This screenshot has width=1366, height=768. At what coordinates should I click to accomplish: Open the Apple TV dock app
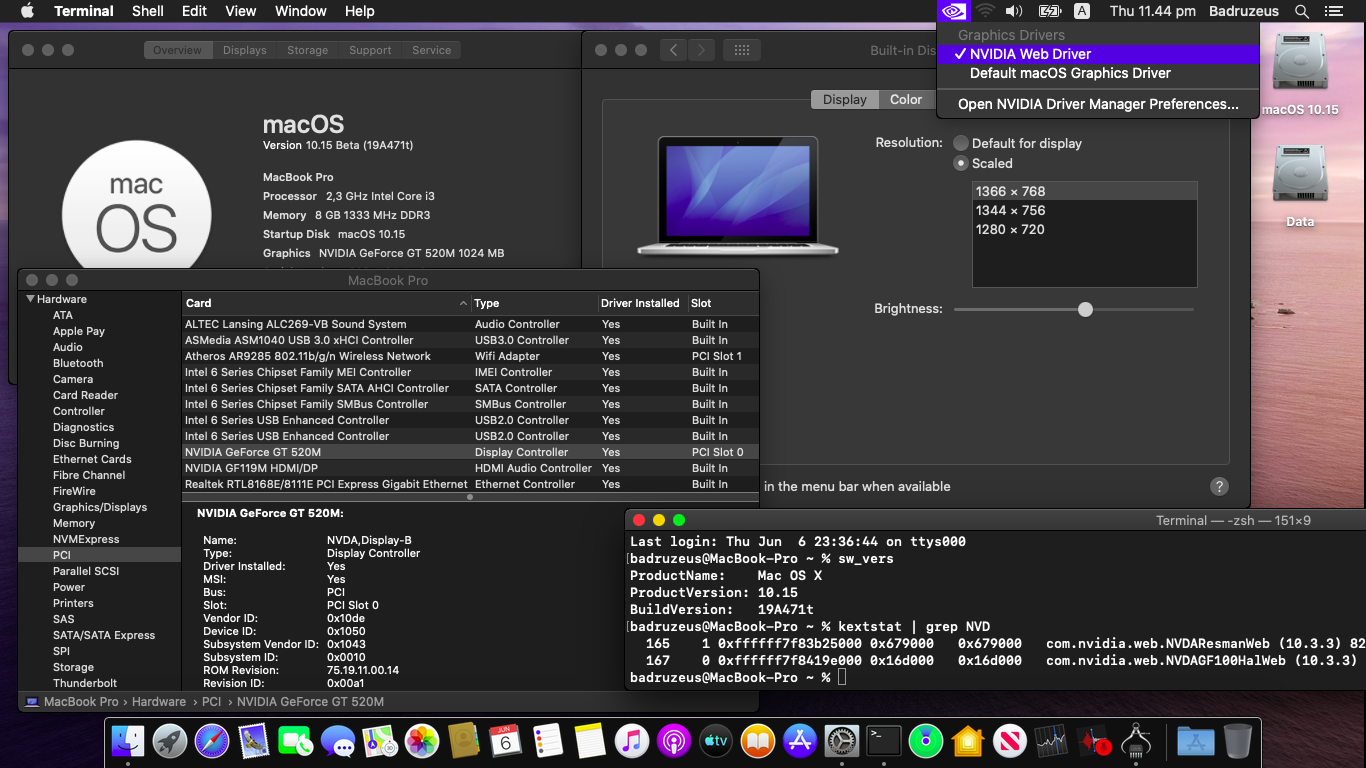(x=716, y=741)
